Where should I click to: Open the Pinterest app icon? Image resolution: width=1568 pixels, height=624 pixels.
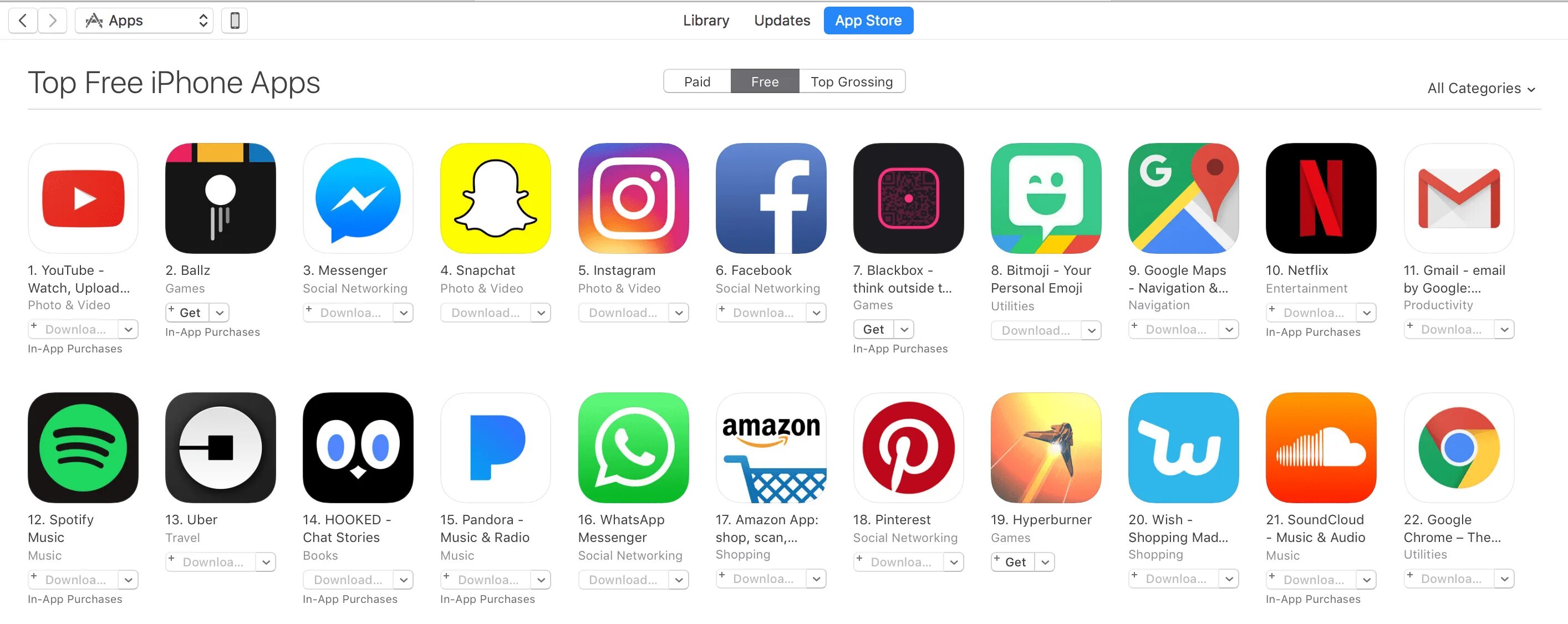coord(908,448)
